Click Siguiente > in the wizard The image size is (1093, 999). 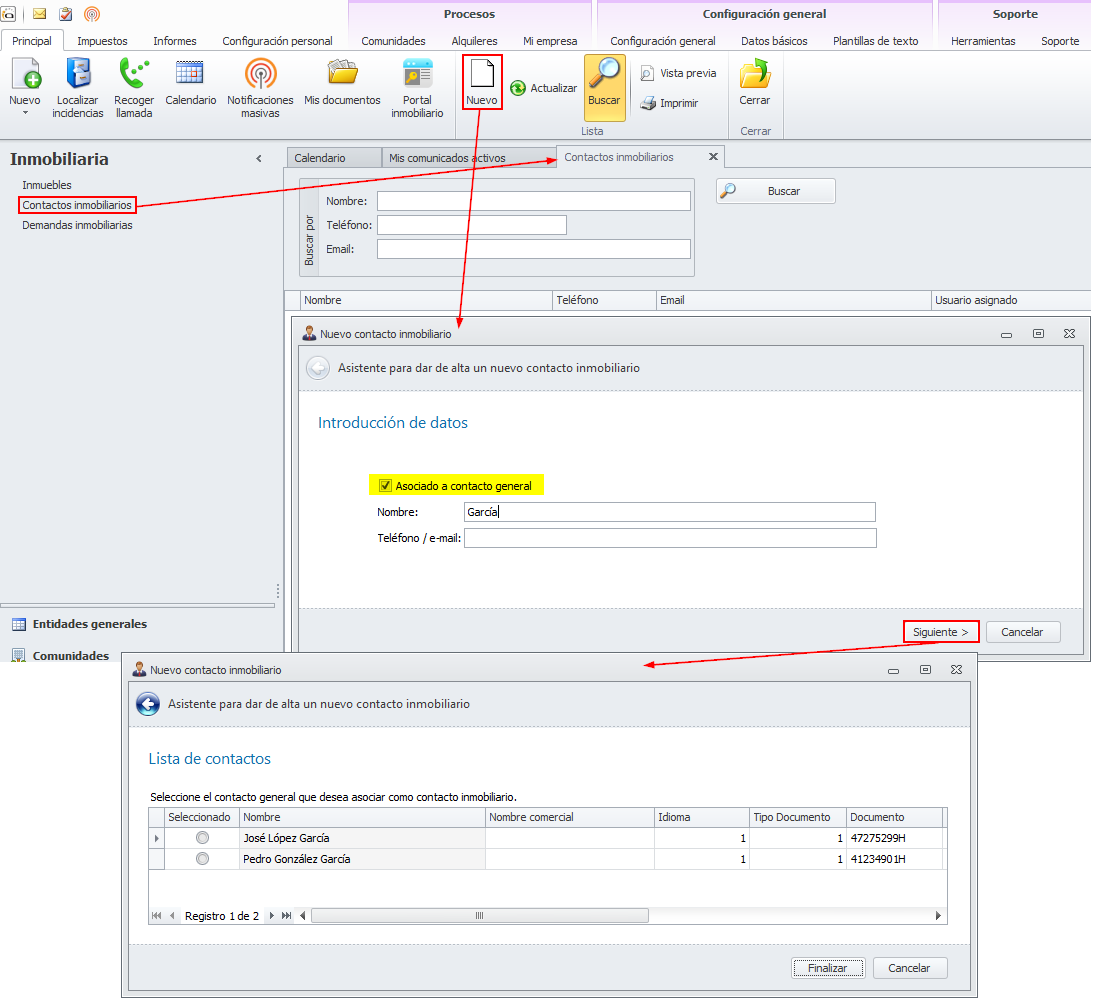point(941,632)
